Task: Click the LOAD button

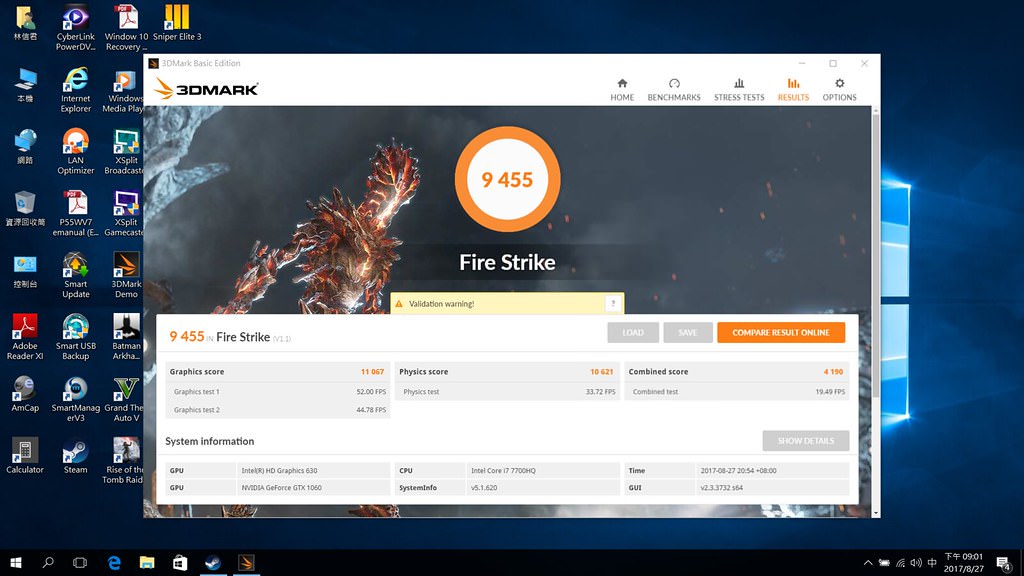Action: [633, 332]
